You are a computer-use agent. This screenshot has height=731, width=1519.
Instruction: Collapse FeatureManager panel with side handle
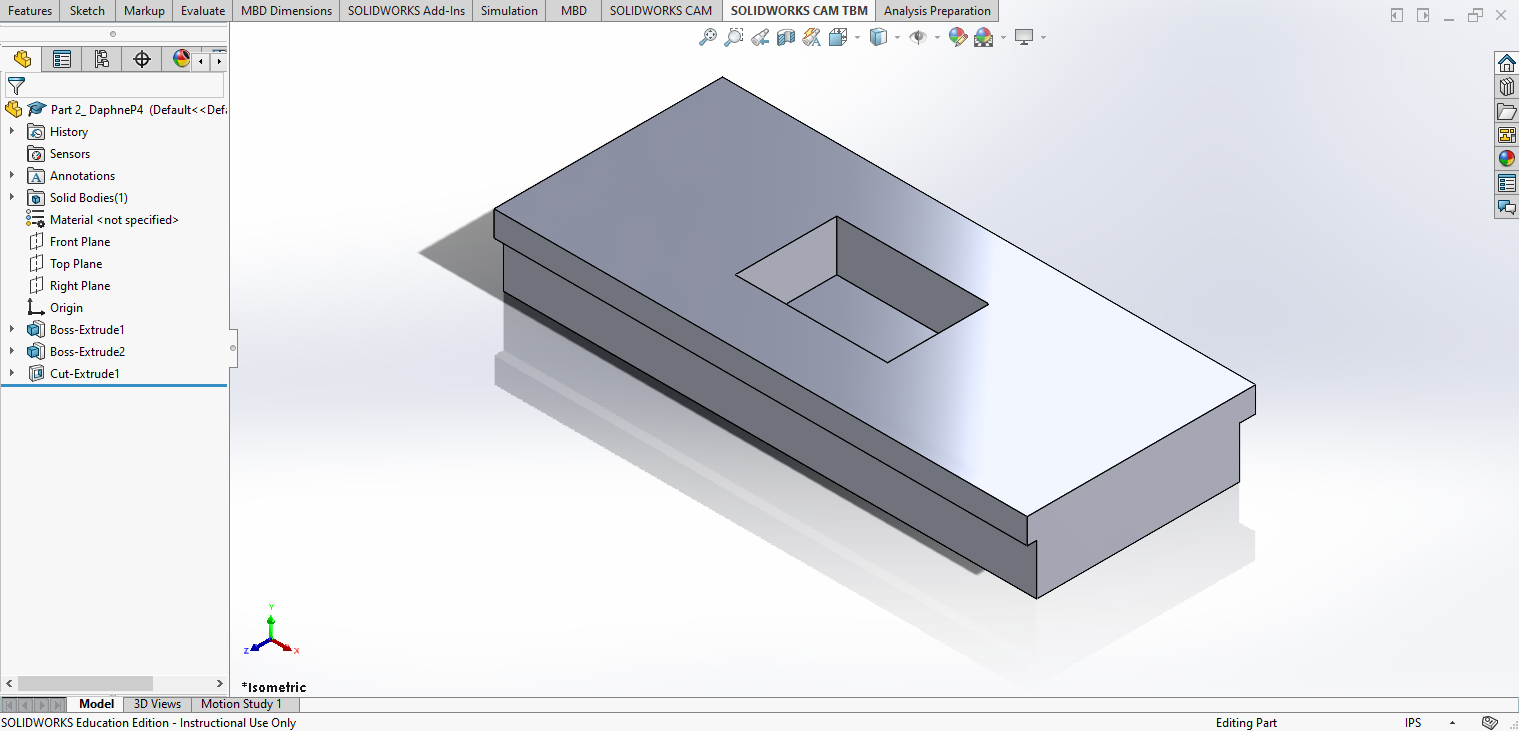[x=233, y=348]
